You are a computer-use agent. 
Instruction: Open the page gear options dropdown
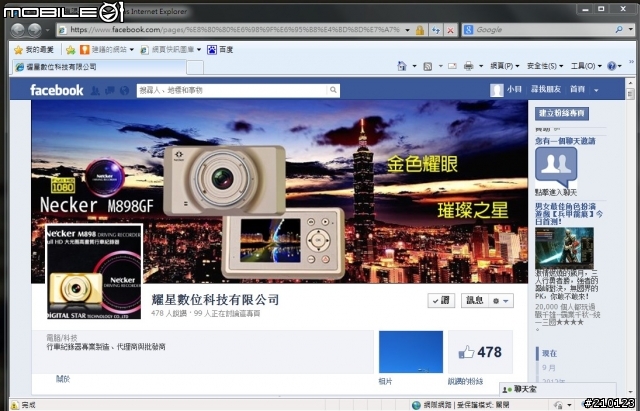[501, 301]
